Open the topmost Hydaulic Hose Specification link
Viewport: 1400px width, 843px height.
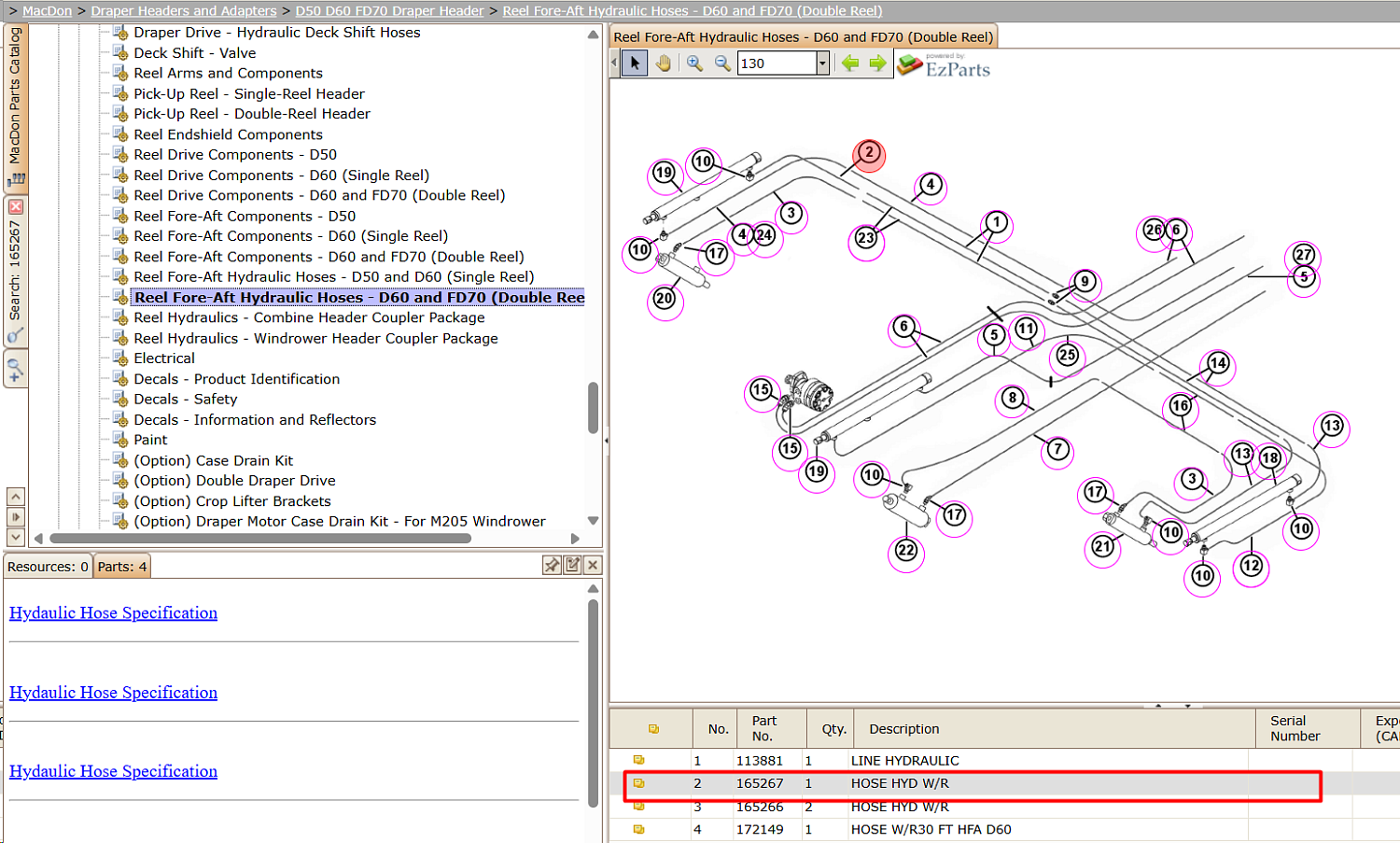point(113,612)
